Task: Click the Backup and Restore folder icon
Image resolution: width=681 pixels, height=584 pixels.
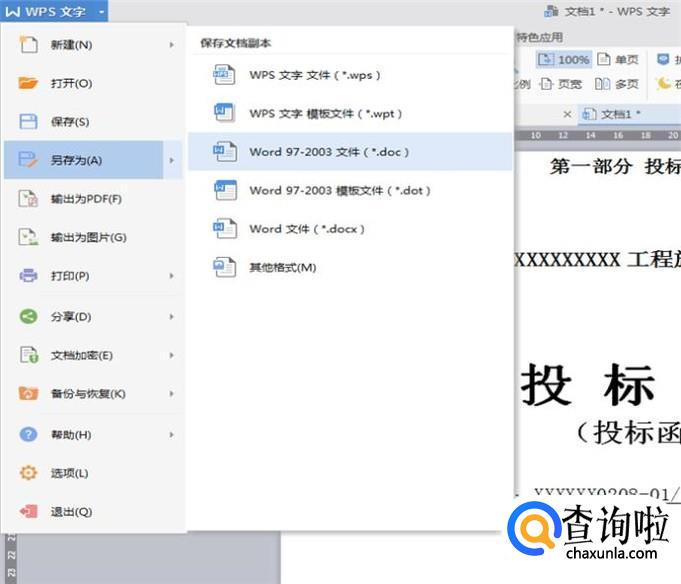Action: (28, 393)
